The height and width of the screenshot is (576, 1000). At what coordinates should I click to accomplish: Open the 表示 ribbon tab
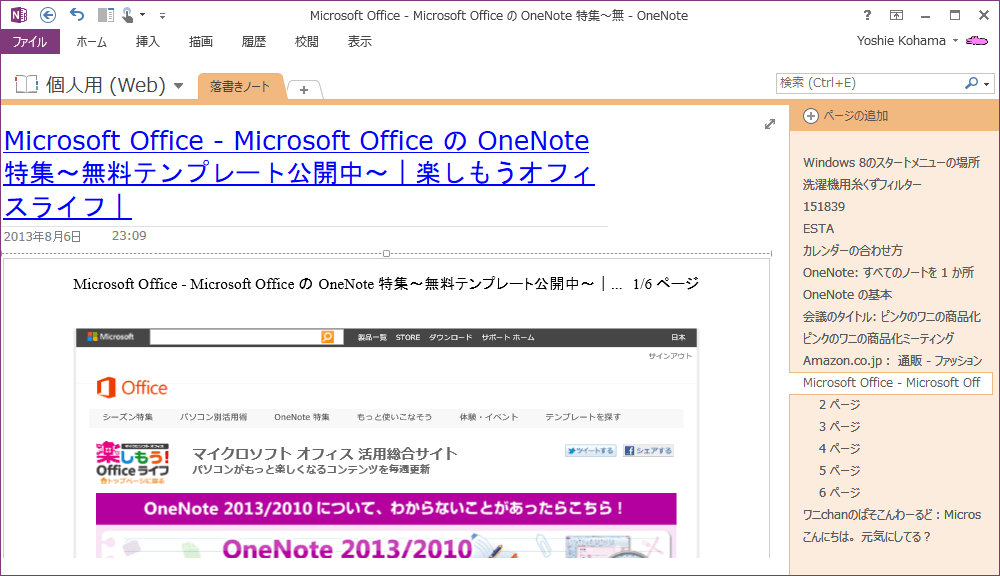359,41
